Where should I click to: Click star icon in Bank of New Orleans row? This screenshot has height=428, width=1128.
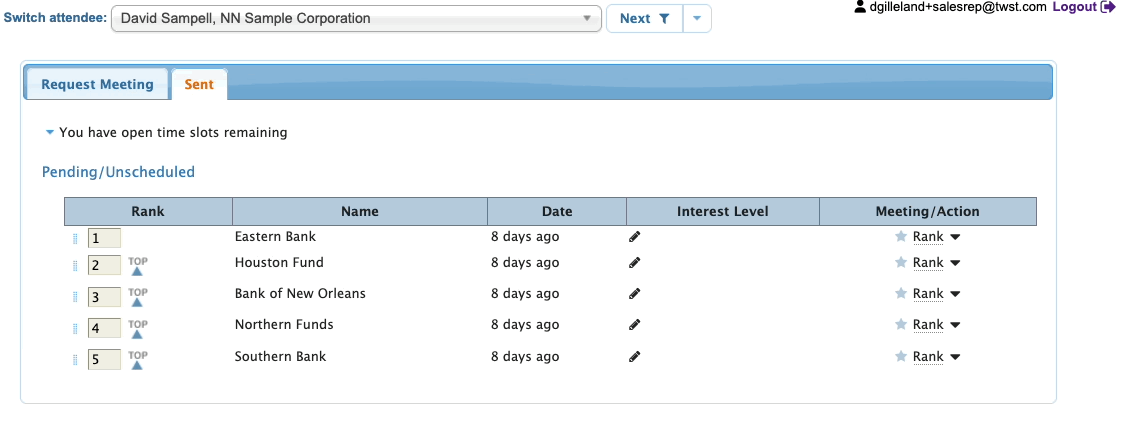tap(900, 294)
